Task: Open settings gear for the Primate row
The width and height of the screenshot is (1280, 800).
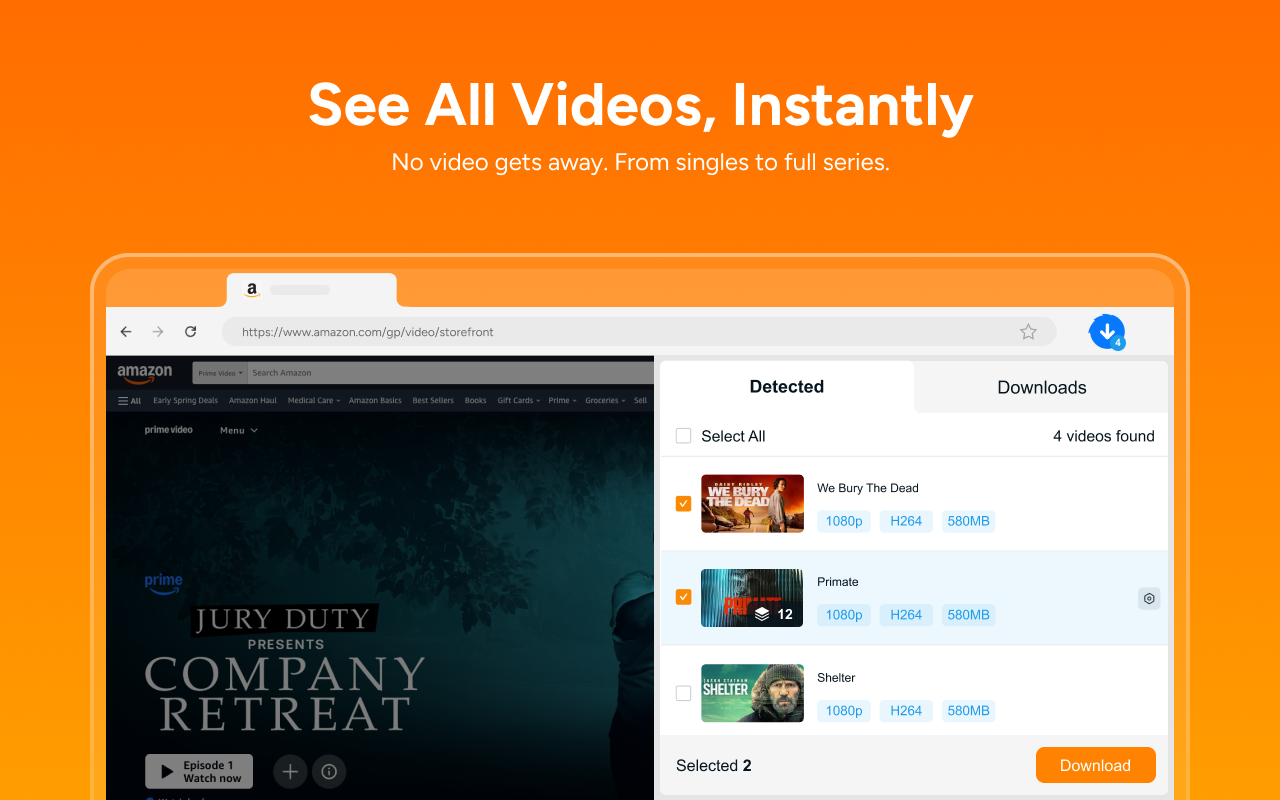Action: (1149, 598)
